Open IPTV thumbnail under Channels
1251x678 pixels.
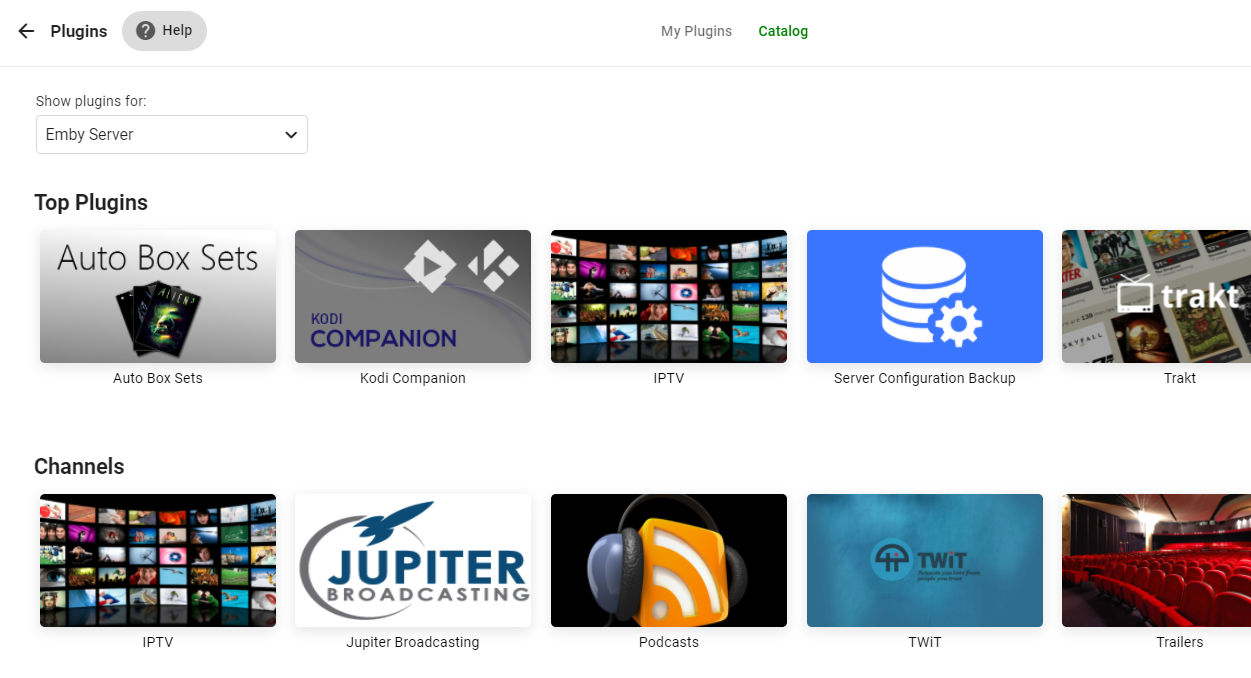(158, 560)
